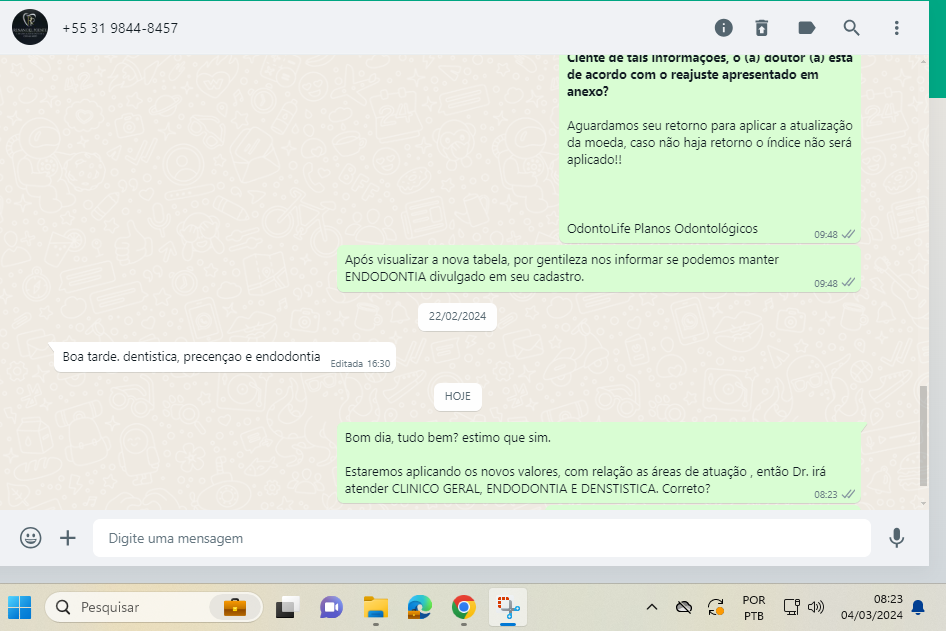Click briefcase icon in search box
The height and width of the screenshot is (631, 946).
tap(235, 607)
